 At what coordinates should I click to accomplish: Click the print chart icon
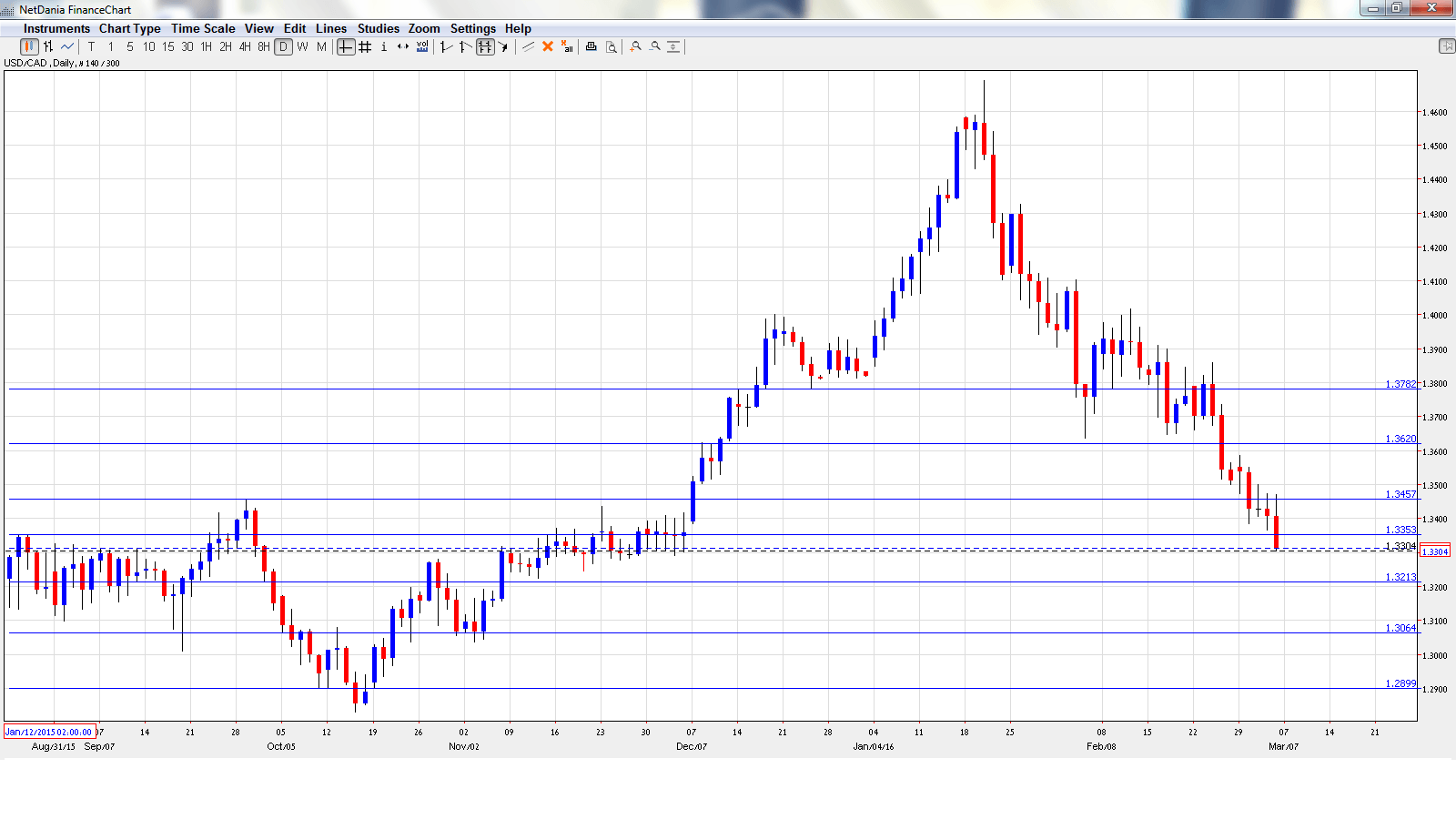591,46
